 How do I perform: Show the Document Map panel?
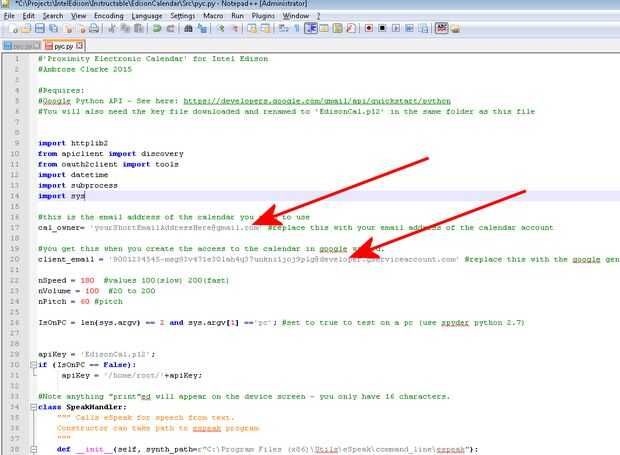tap(337, 28)
